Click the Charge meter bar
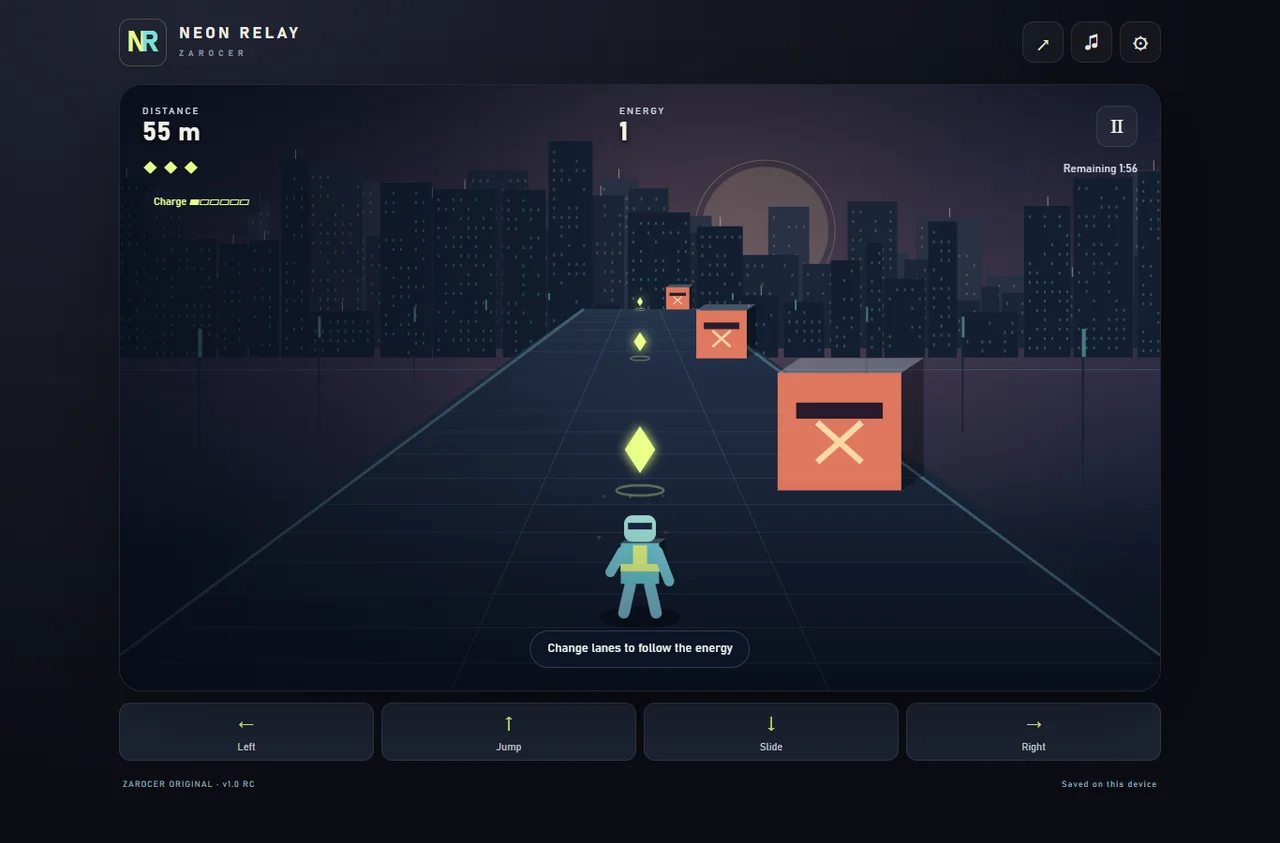 click(219, 202)
